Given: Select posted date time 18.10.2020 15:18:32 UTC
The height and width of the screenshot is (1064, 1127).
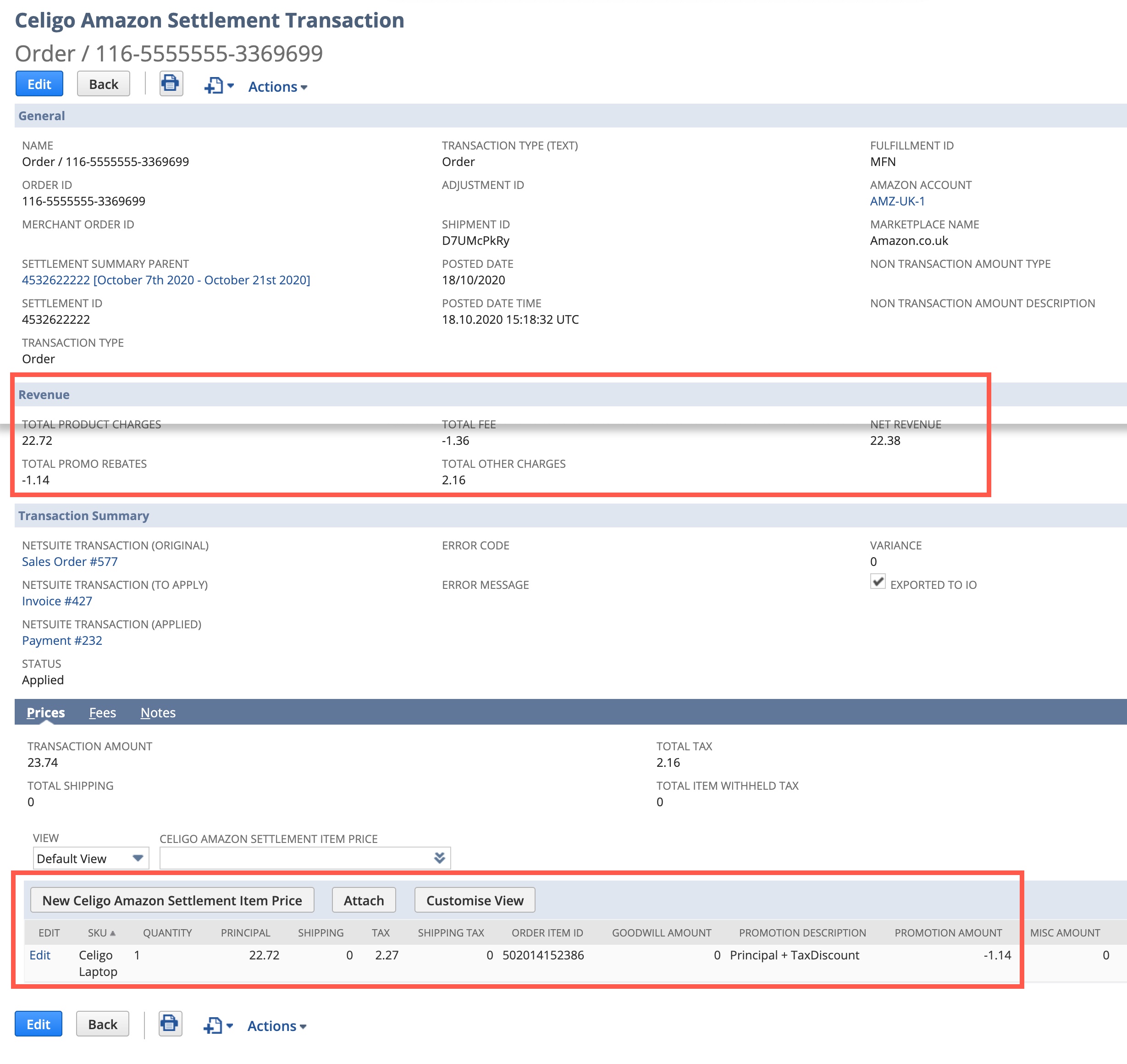Looking at the screenshot, I should 510,319.
